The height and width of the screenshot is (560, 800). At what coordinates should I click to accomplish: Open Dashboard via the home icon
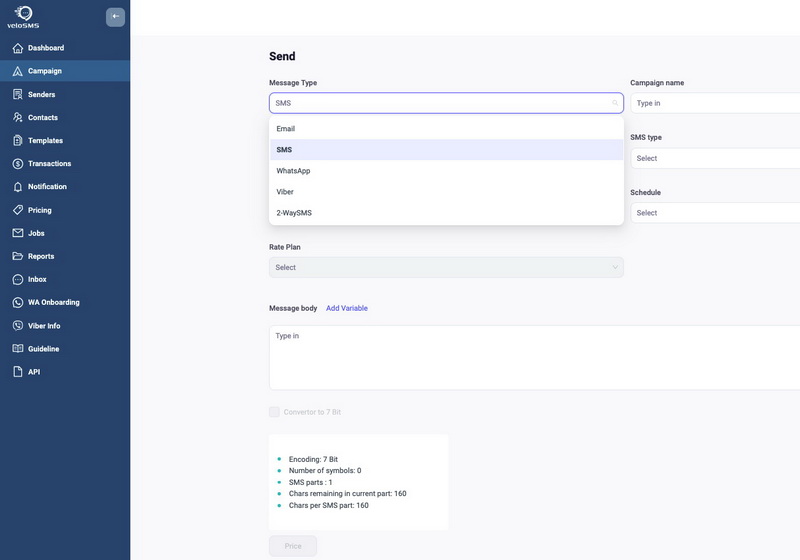click(18, 48)
